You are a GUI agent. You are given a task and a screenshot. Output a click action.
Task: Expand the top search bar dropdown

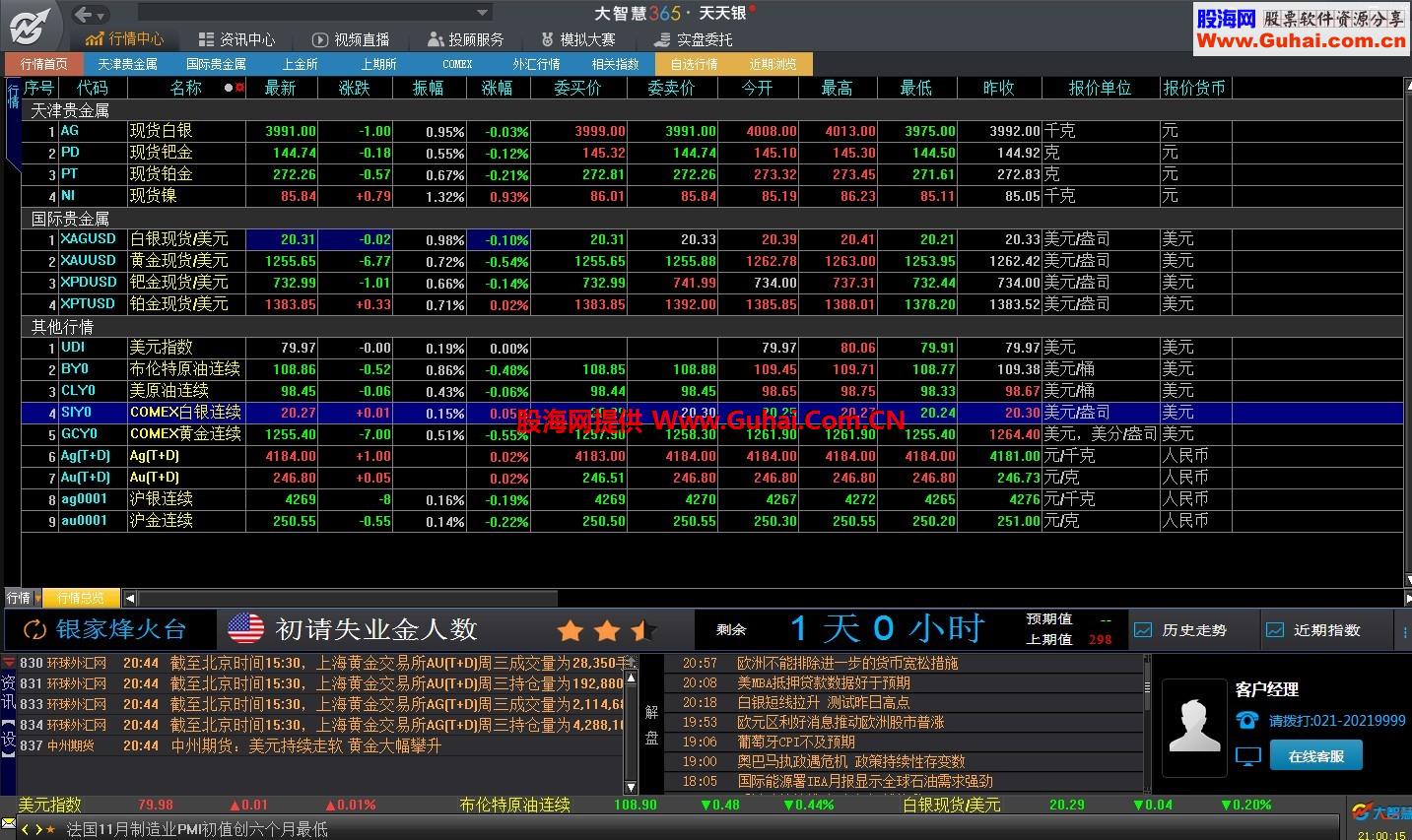point(483,13)
